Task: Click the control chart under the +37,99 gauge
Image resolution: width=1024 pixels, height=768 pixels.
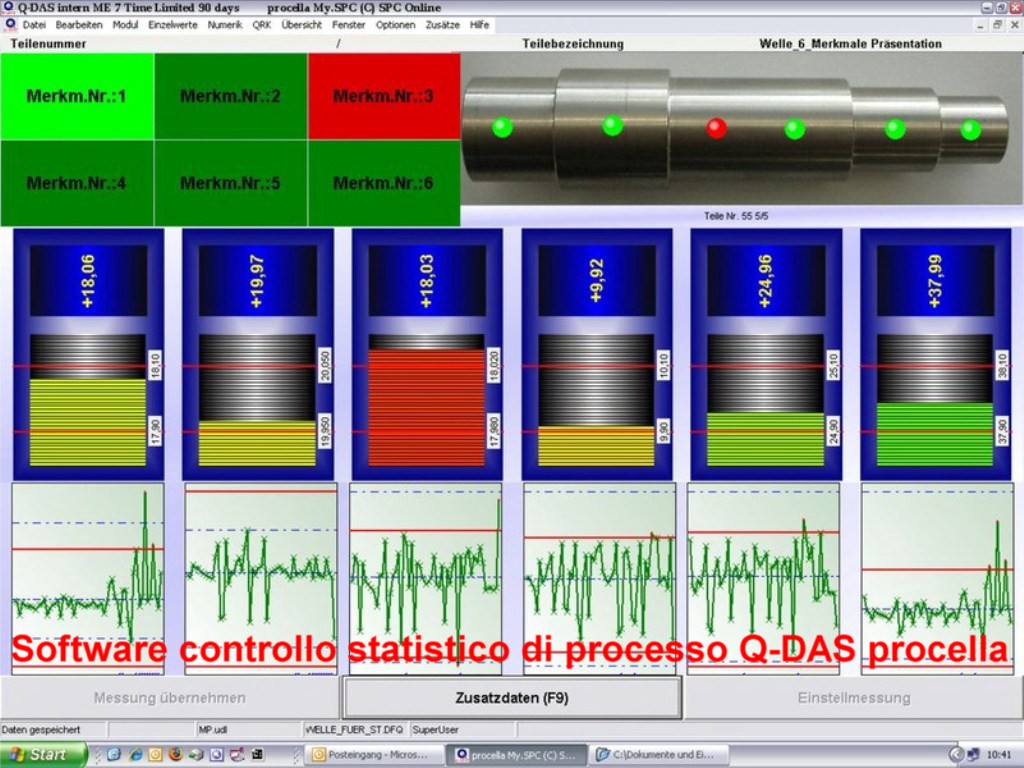Action: (x=938, y=579)
